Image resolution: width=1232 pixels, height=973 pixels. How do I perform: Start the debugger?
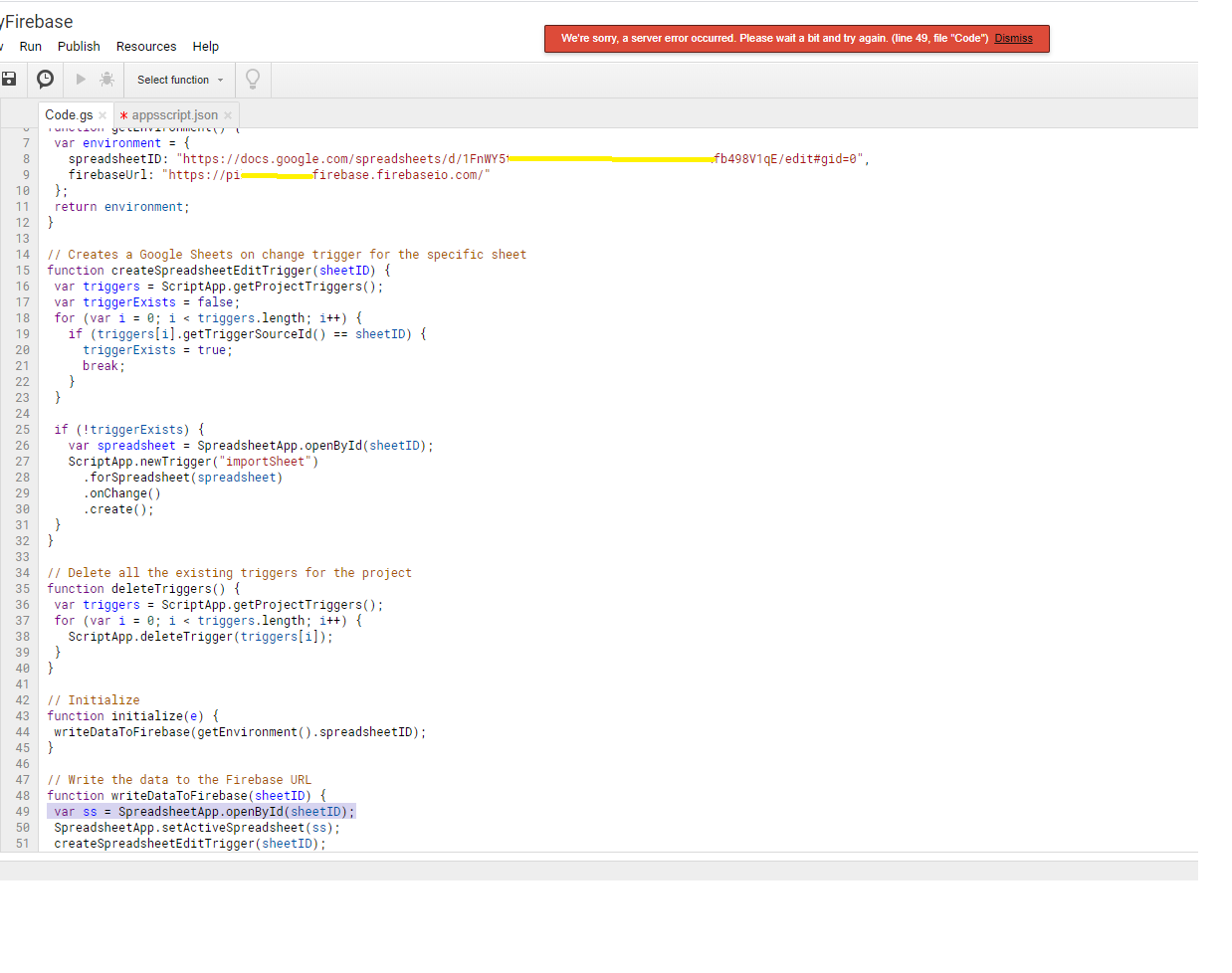pos(106,79)
